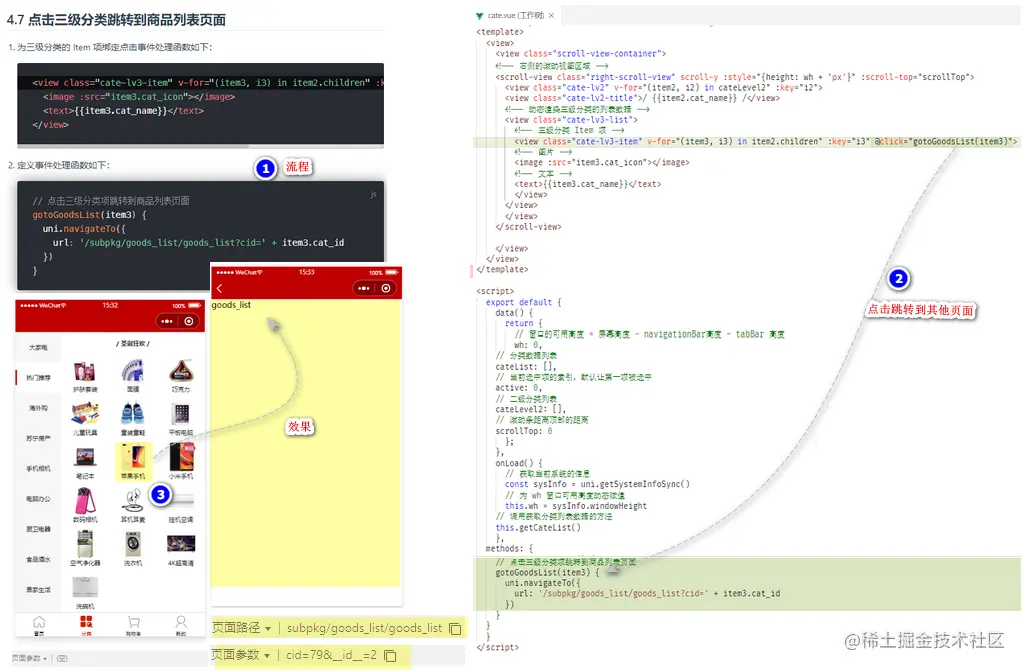Tap the 儿童玩具 product thumbnail
Screen dimensions: 1024x670
point(85,414)
